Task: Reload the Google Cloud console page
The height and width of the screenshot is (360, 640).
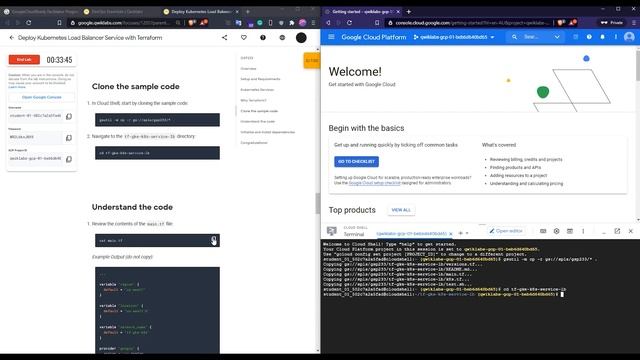Action: point(349,23)
